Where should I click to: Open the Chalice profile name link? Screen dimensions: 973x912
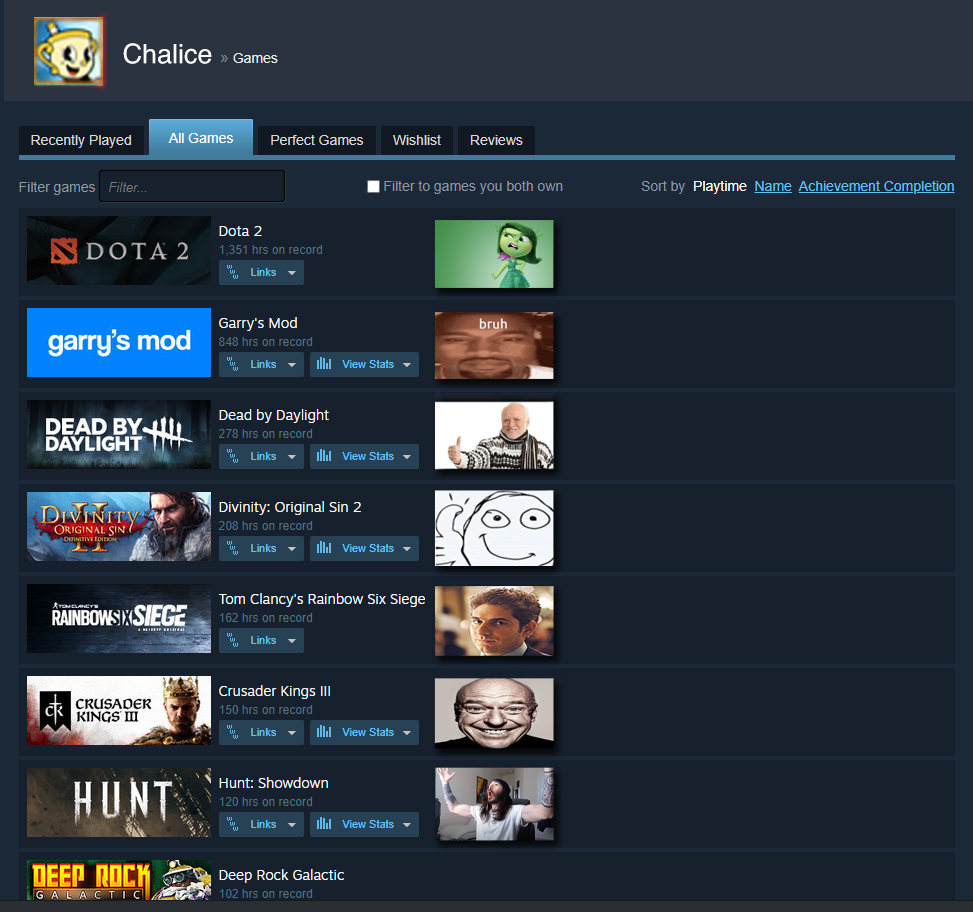tap(167, 54)
